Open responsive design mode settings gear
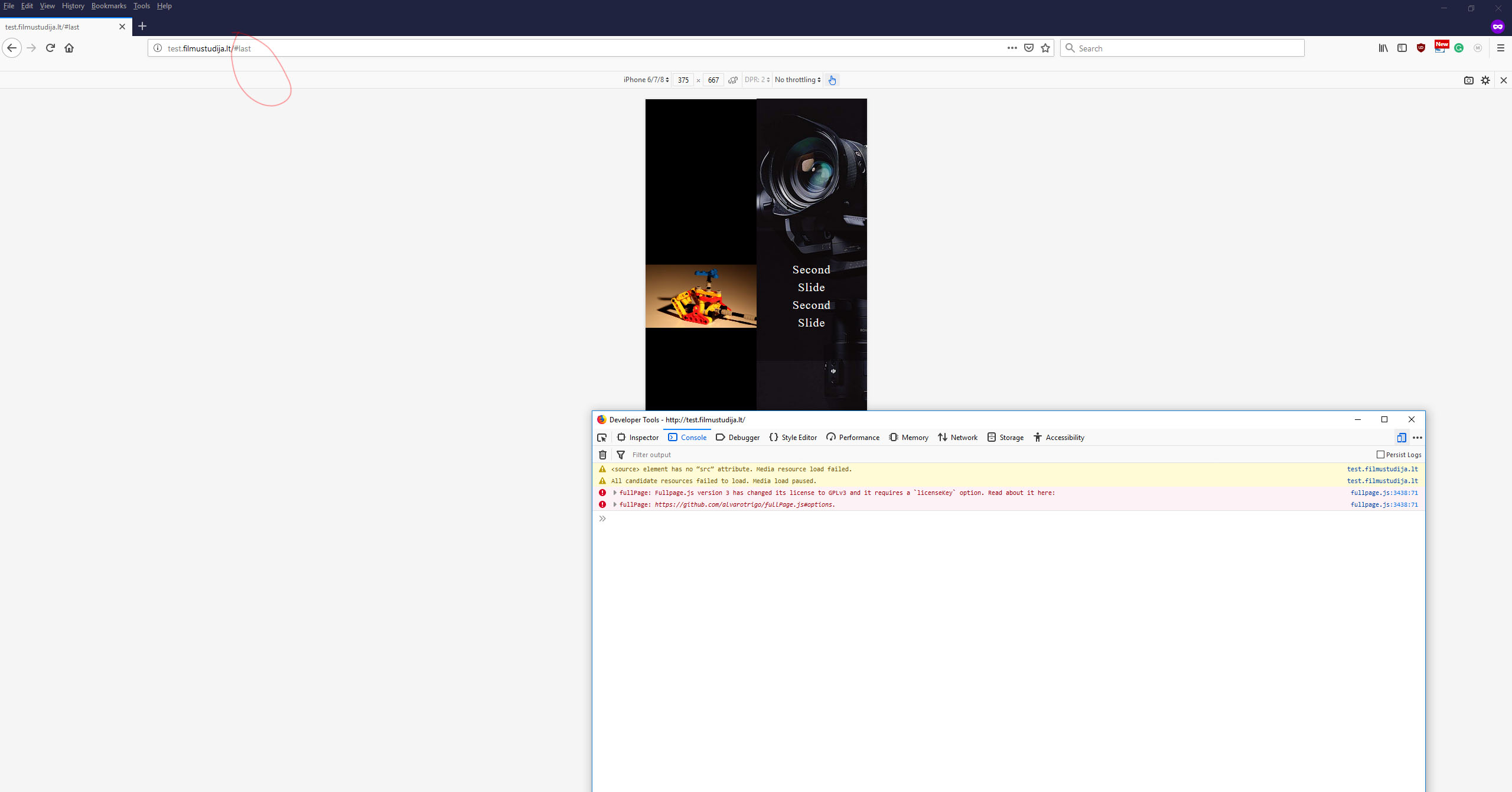 (1485, 80)
